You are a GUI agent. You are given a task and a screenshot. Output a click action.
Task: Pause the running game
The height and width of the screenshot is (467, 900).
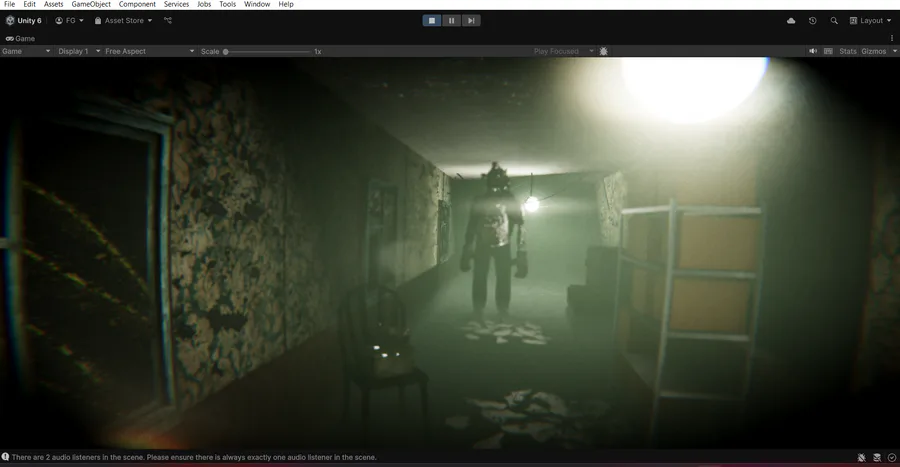(x=451, y=21)
